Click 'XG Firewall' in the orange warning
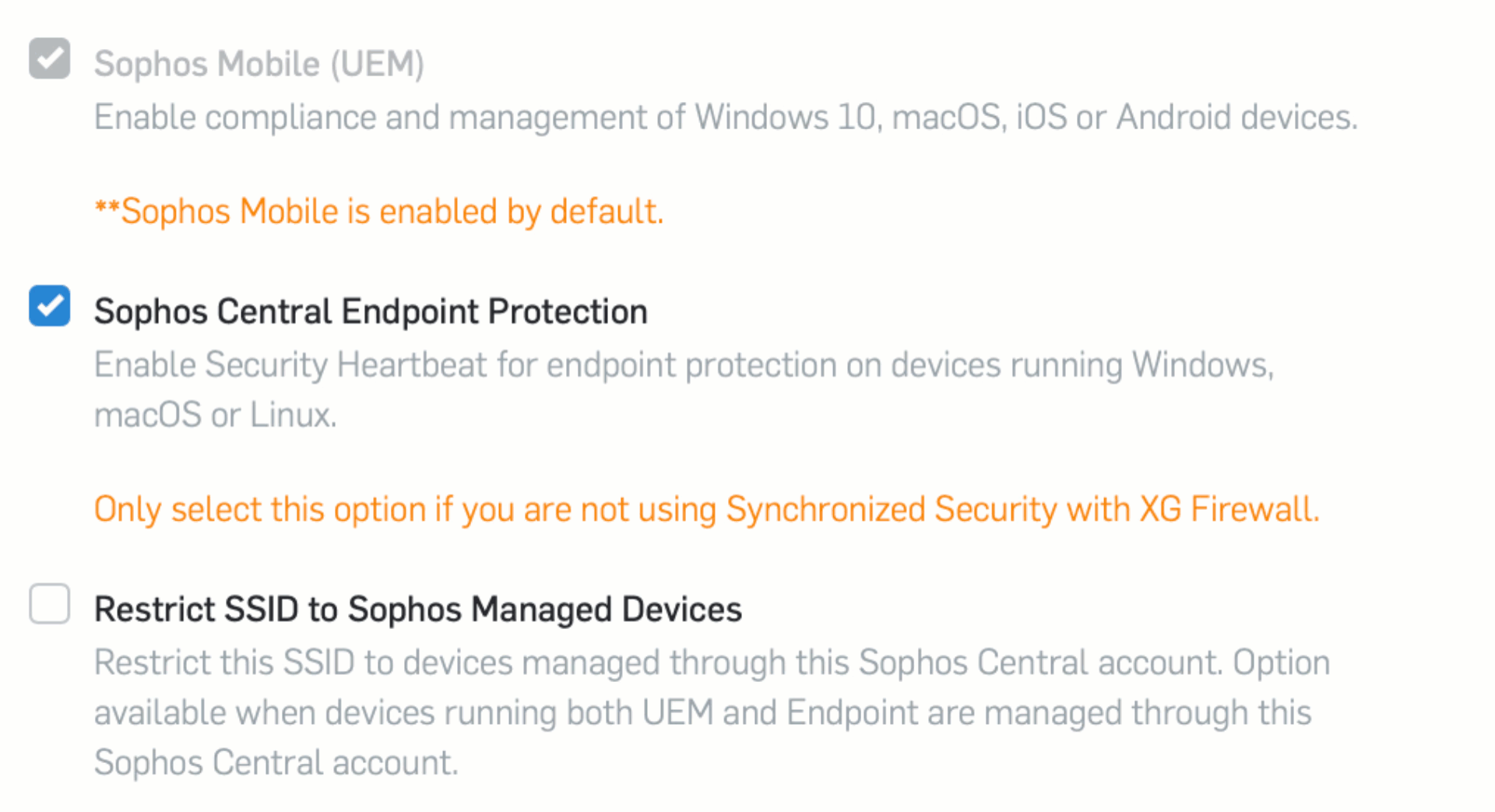1495x812 pixels. click(x=1229, y=510)
